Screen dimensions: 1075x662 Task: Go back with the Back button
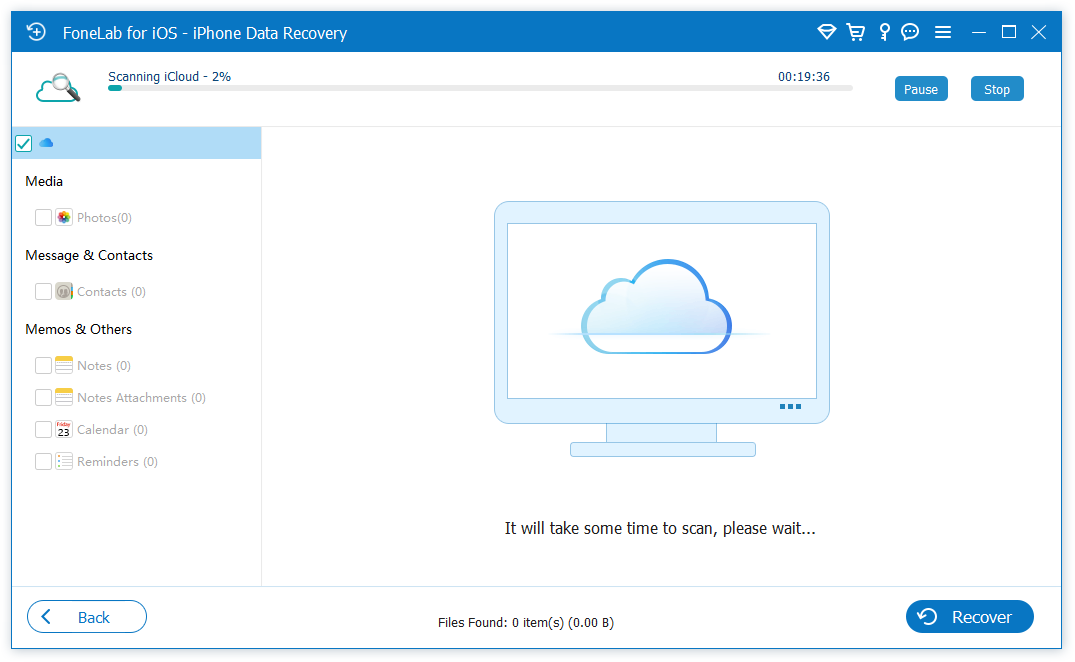coord(86,617)
